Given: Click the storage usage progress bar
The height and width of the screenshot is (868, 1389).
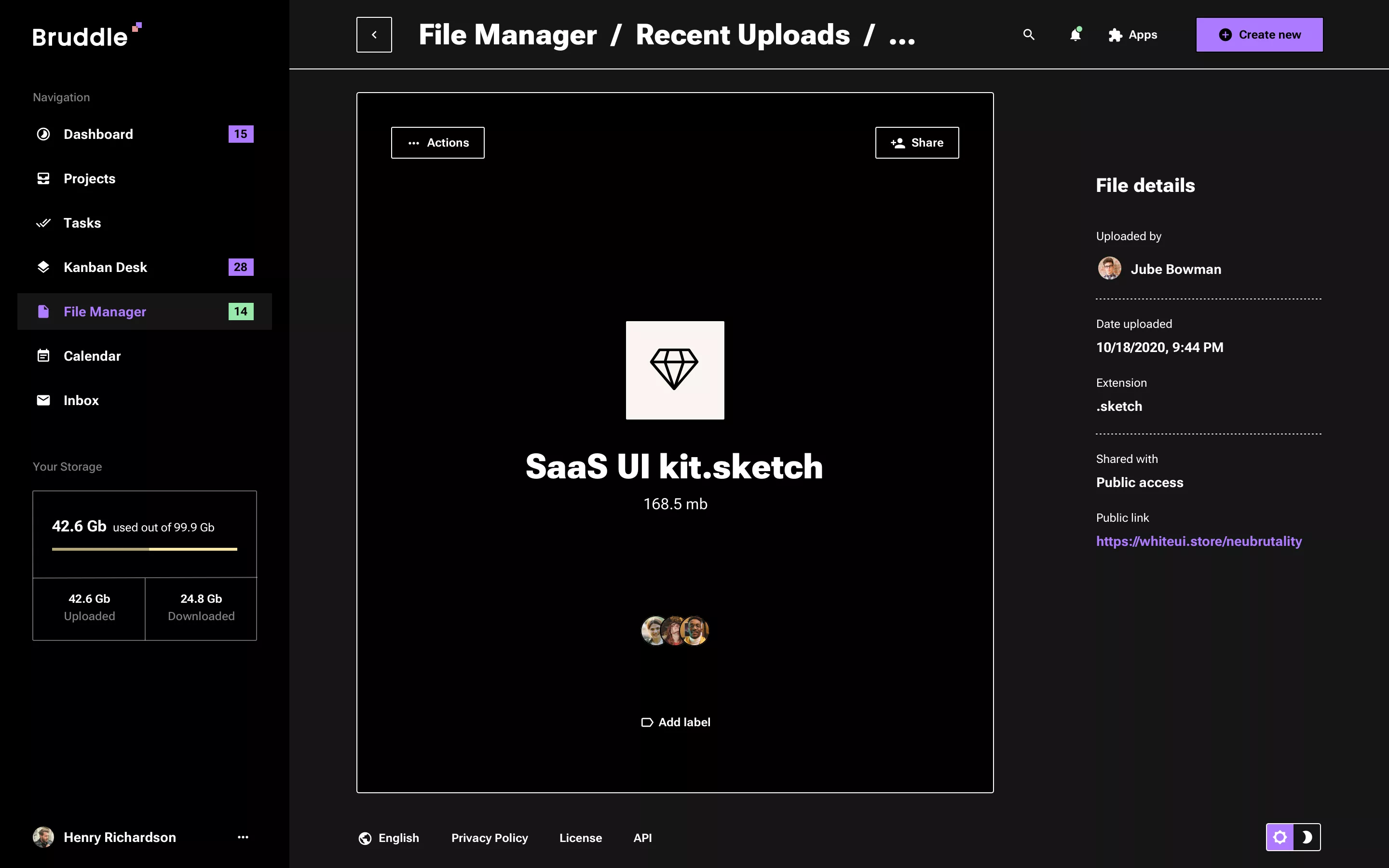Looking at the screenshot, I should pyautogui.click(x=144, y=549).
